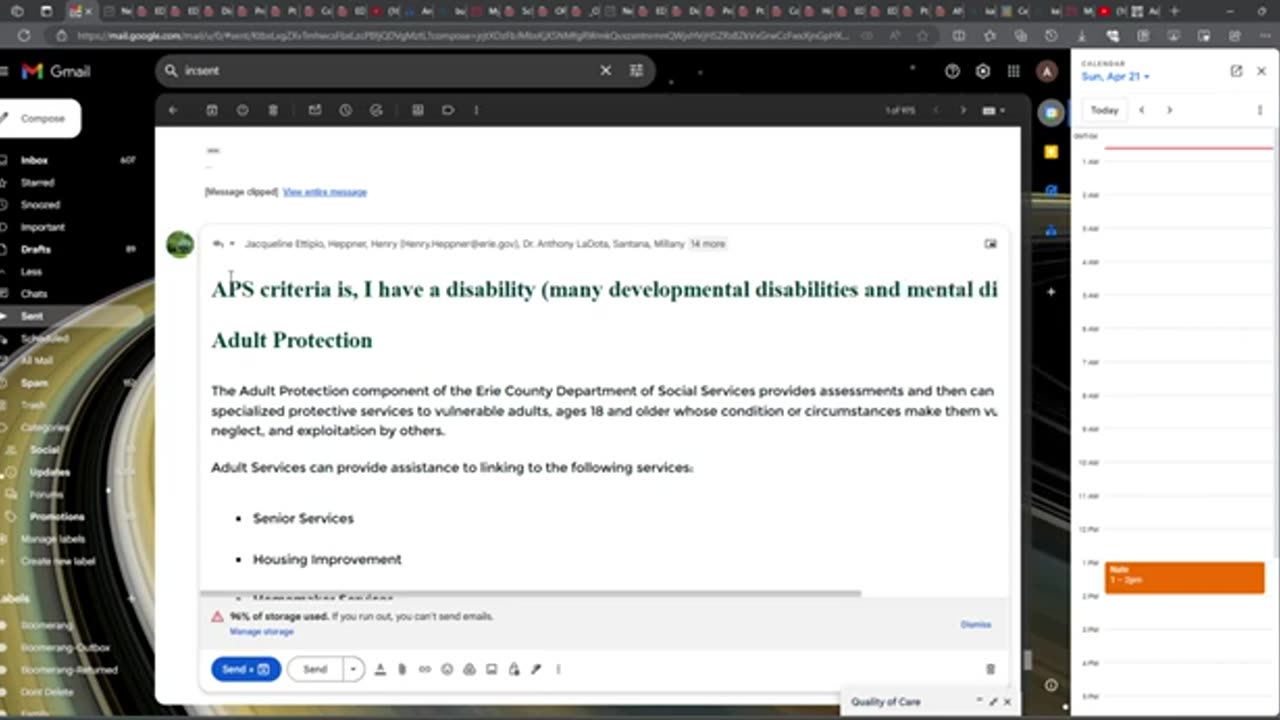Open more send options dropdown arrow
The width and height of the screenshot is (1280, 720).
coord(353,669)
